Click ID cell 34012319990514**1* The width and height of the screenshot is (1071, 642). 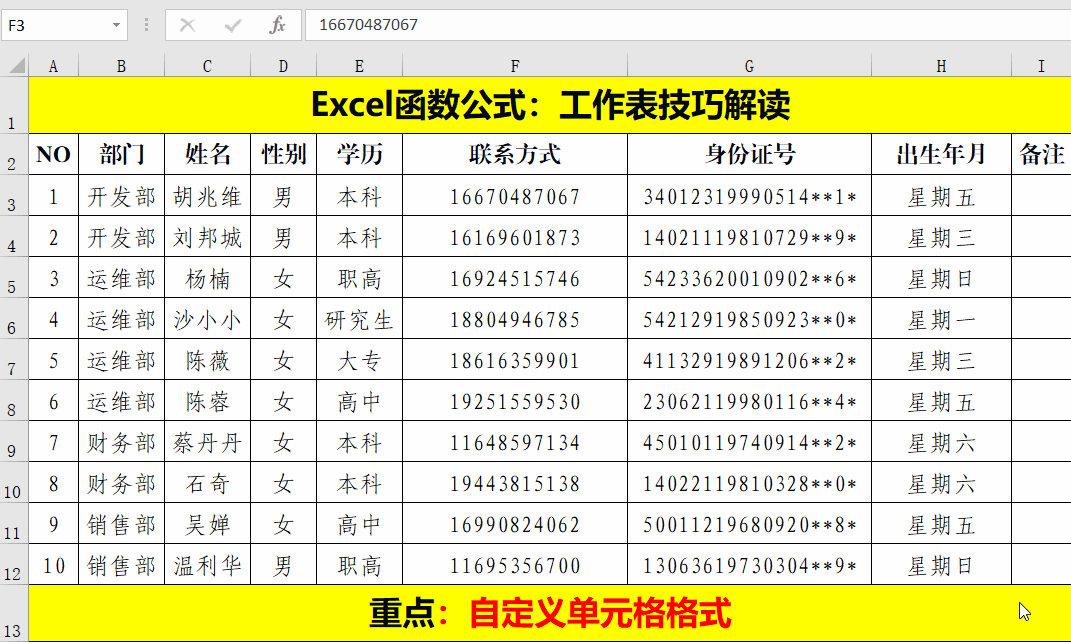pyautogui.click(x=749, y=197)
